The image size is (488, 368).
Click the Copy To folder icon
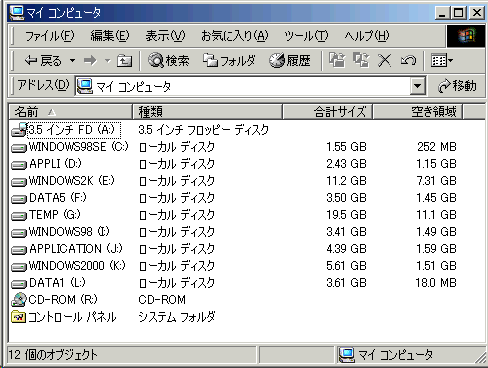coord(361,60)
